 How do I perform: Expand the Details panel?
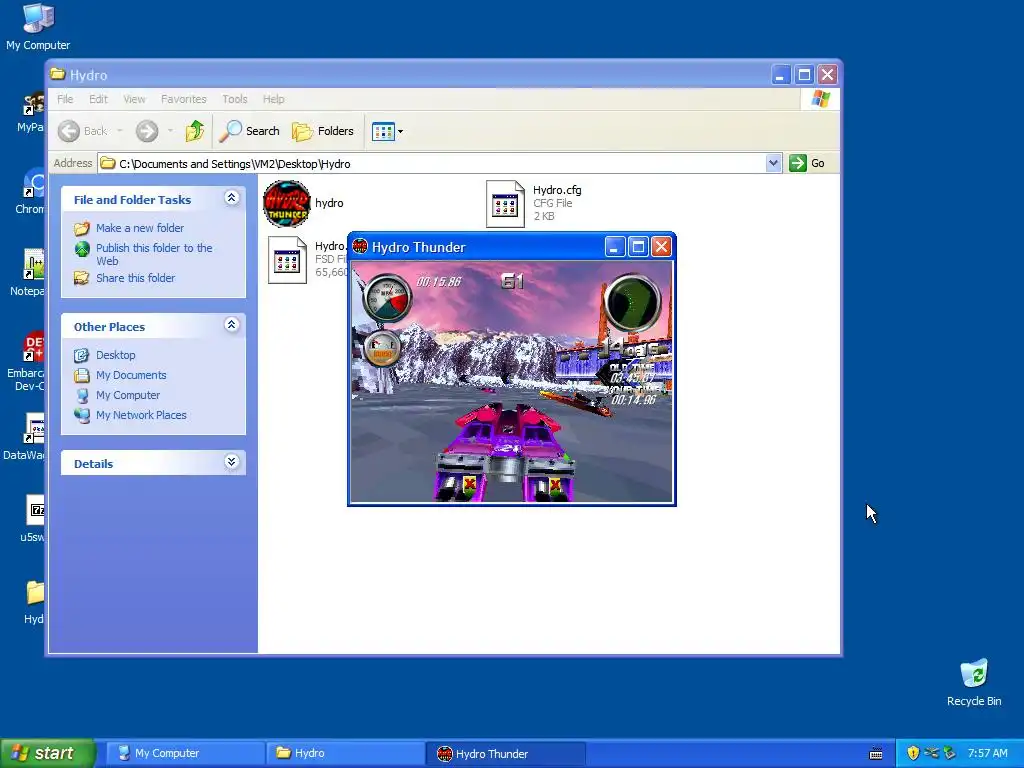(x=232, y=462)
